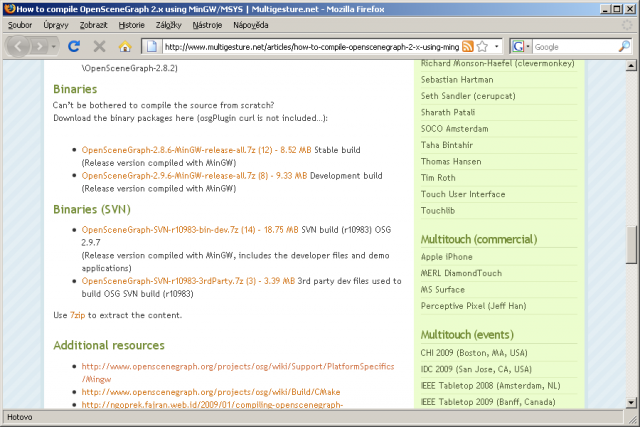Subscribe using the RSS feed icon
The width and height of the screenshot is (640, 427).
tap(468, 47)
